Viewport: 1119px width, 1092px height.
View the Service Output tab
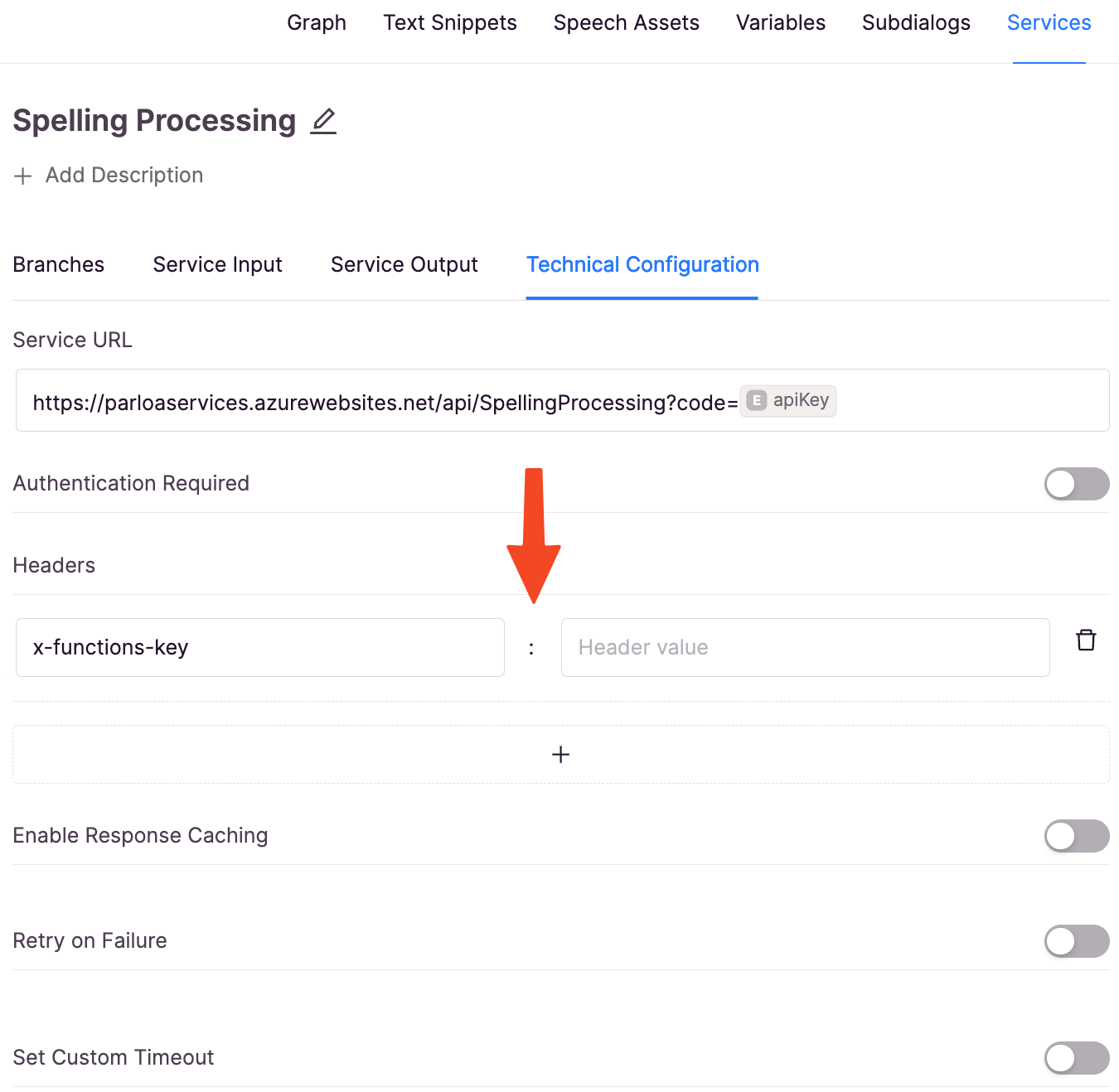tap(404, 264)
